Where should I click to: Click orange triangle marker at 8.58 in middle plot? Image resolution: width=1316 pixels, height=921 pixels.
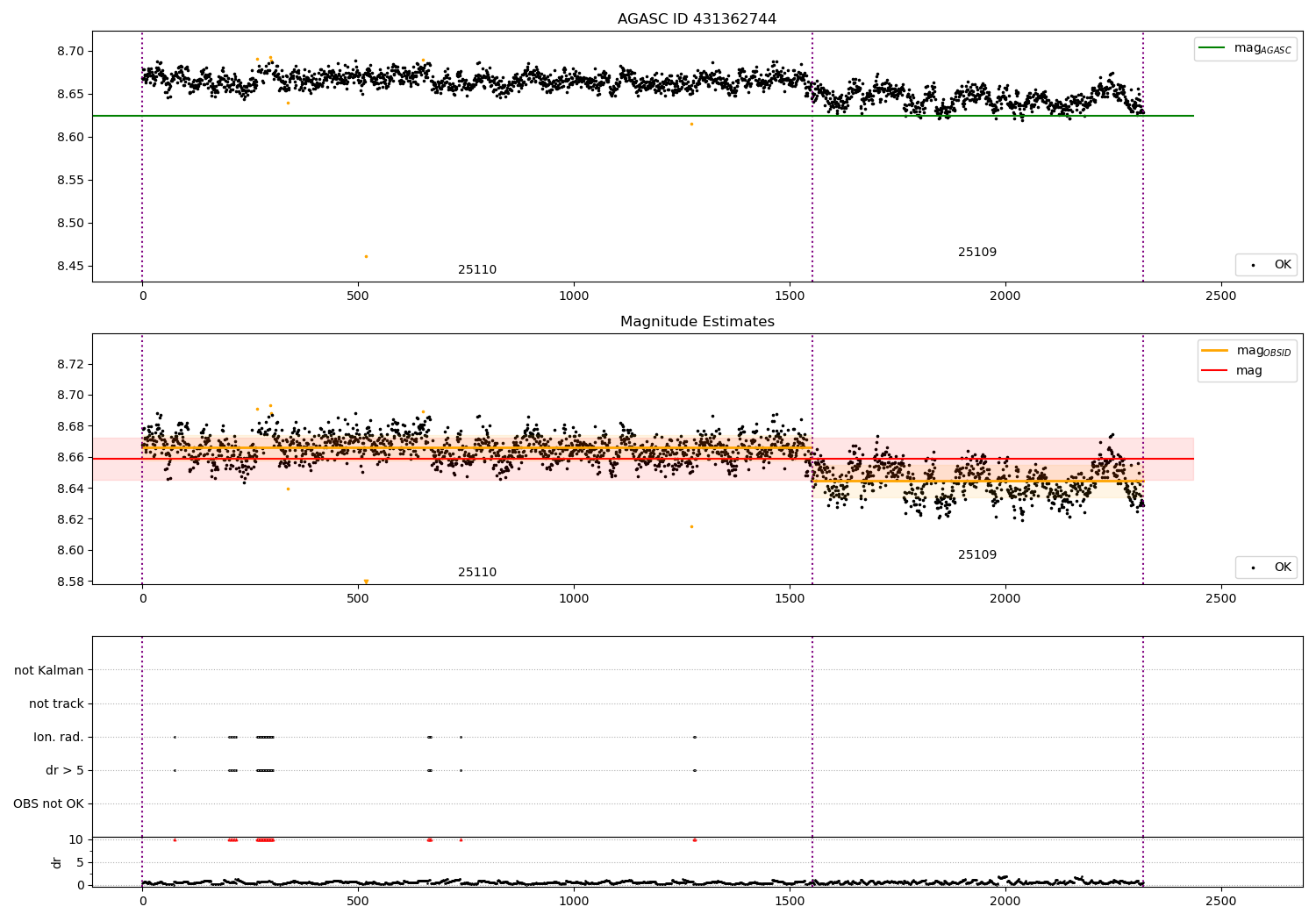[366, 581]
